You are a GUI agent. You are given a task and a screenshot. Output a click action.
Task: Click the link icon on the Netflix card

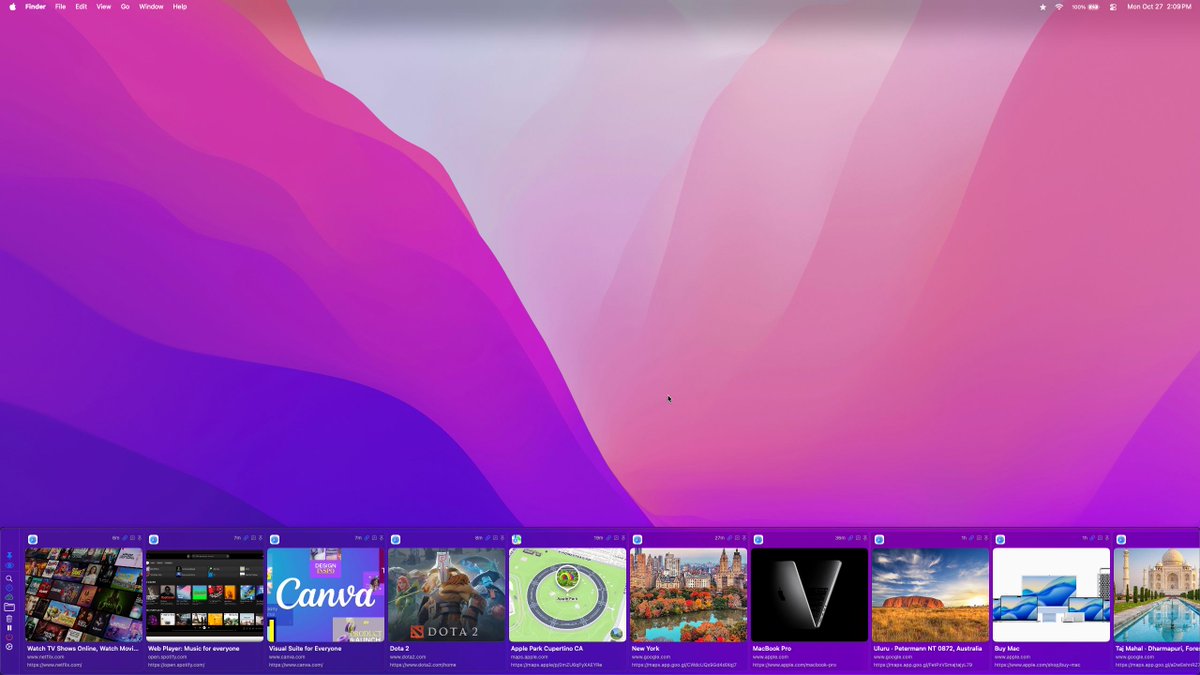pos(125,538)
